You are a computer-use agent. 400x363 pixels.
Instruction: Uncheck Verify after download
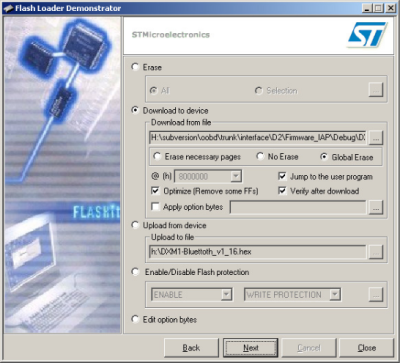click(282, 191)
